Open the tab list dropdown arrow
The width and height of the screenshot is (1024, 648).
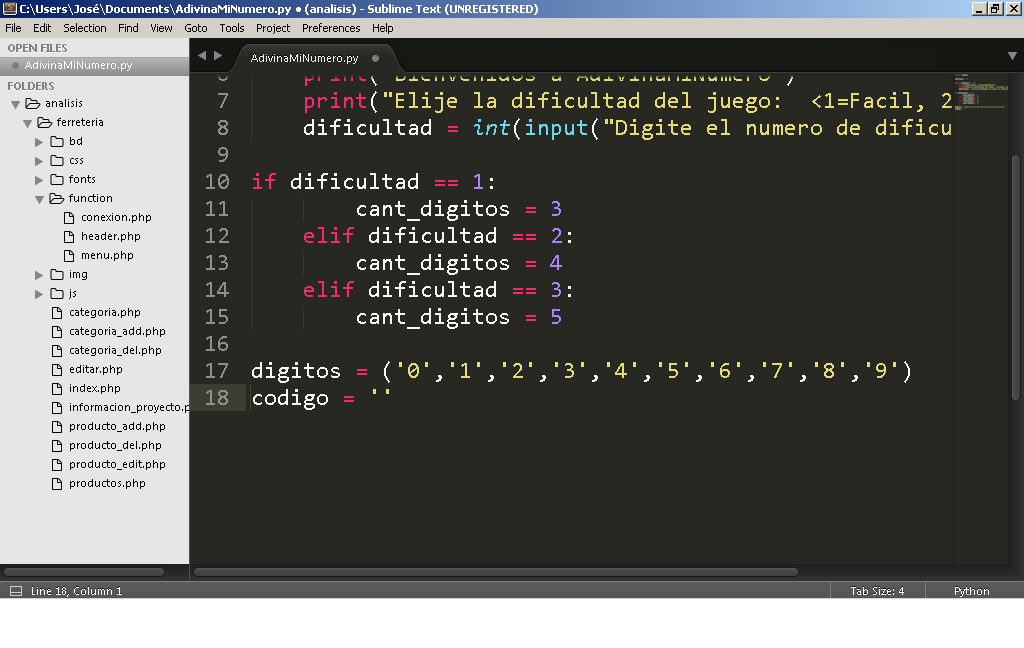click(x=1012, y=56)
